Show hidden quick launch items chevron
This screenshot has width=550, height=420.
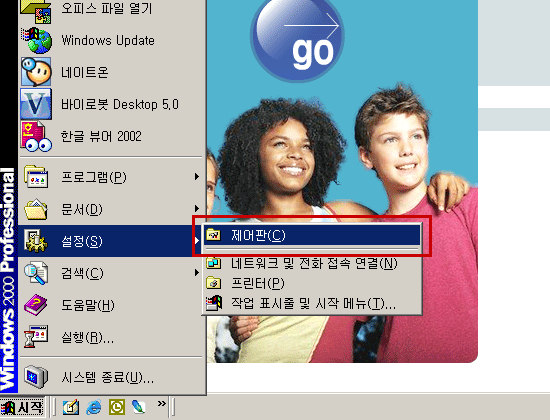(x=161, y=404)
